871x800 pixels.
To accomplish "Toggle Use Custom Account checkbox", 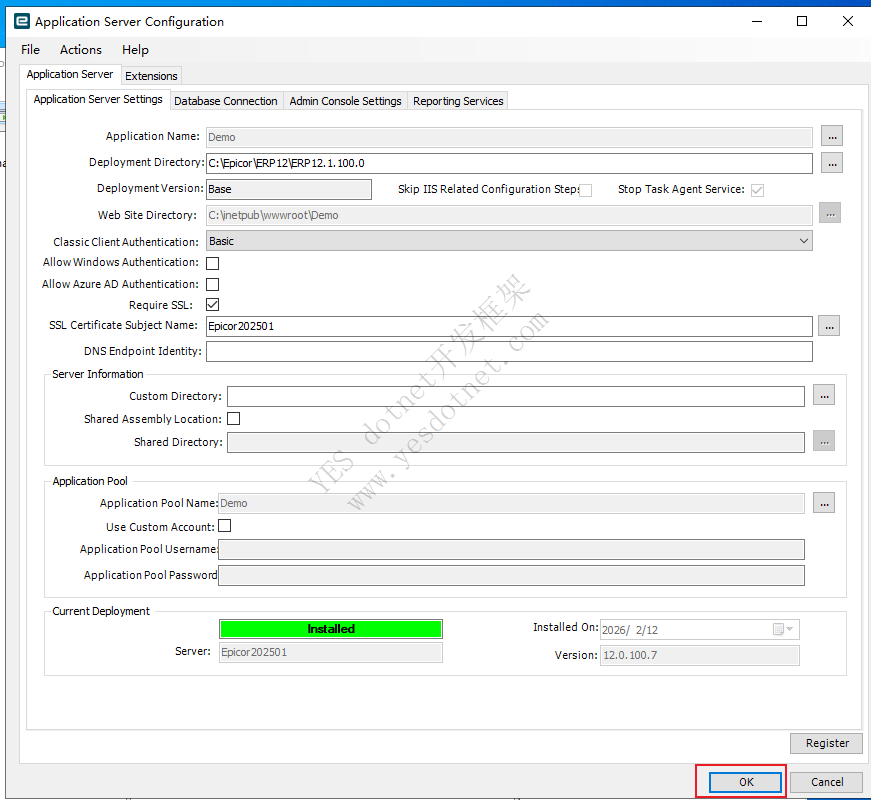I will coord(224,526).
